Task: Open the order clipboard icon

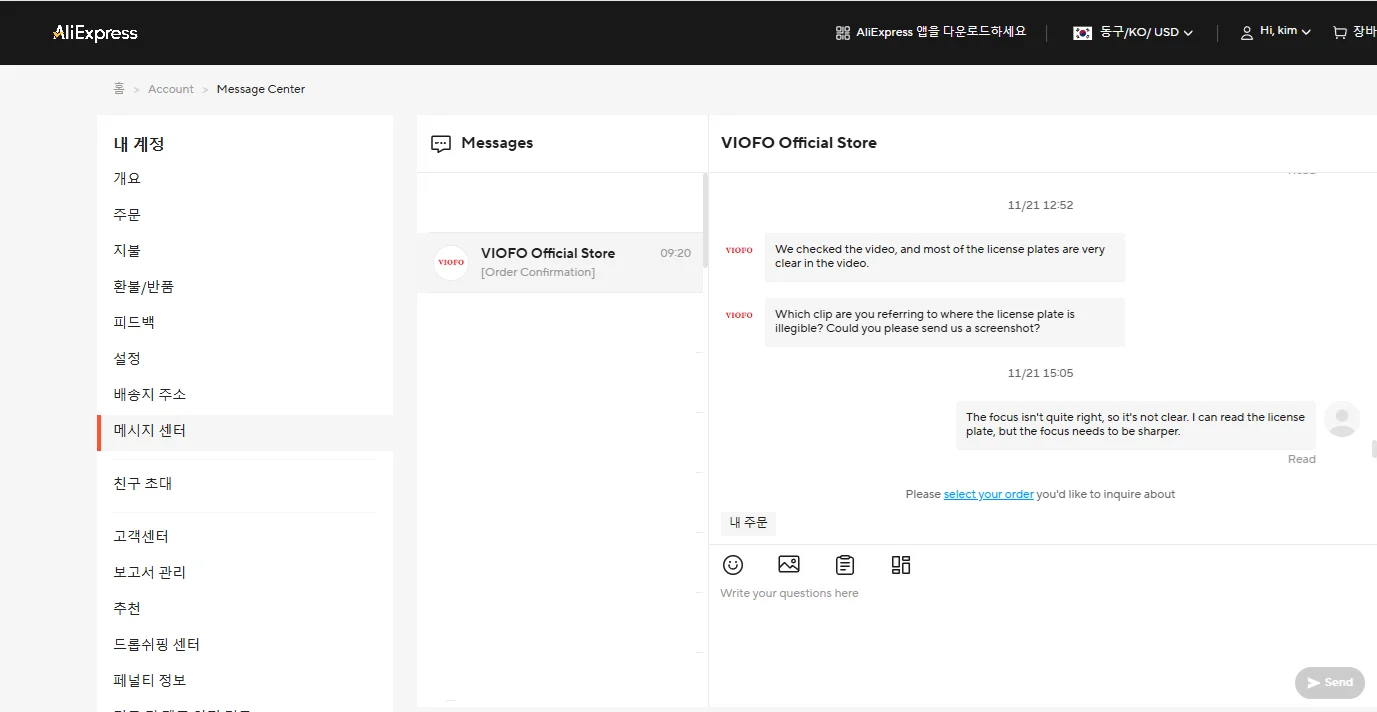Action: tap(845, 565)
